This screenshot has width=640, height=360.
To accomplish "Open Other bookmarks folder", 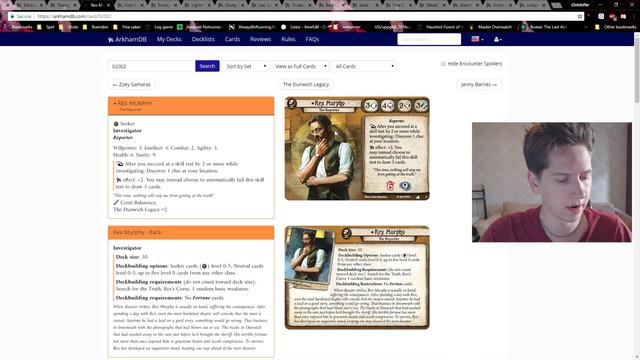I will click(616, 27).
